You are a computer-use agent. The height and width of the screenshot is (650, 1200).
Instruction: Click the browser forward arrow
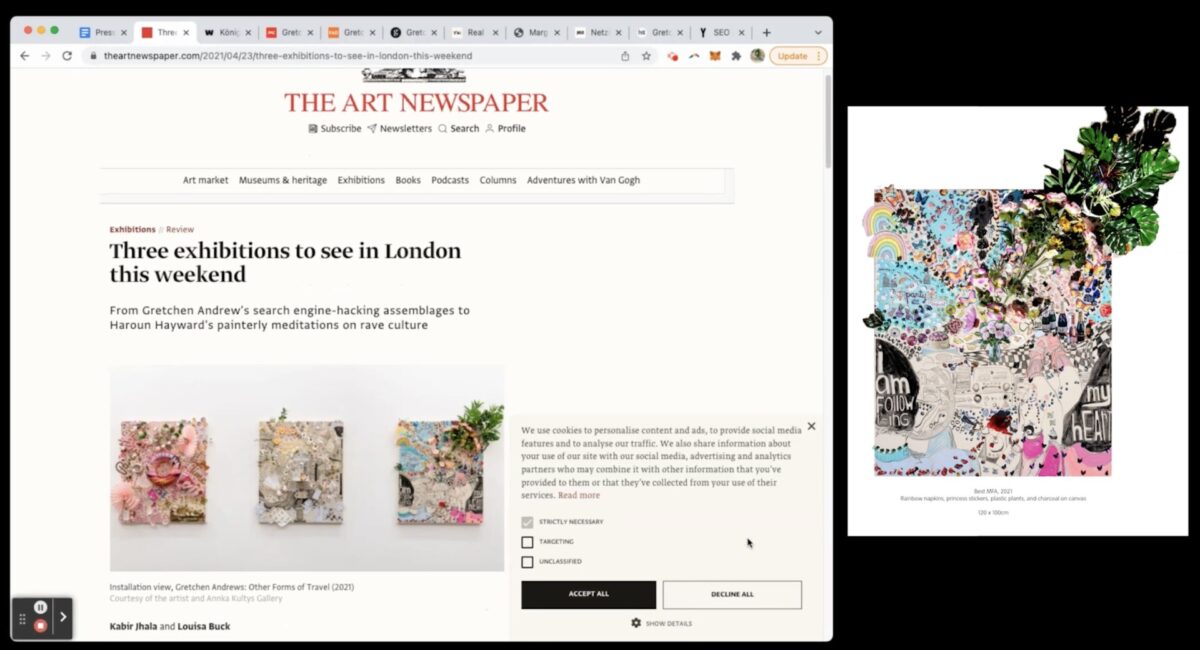(x=46, y=56)
